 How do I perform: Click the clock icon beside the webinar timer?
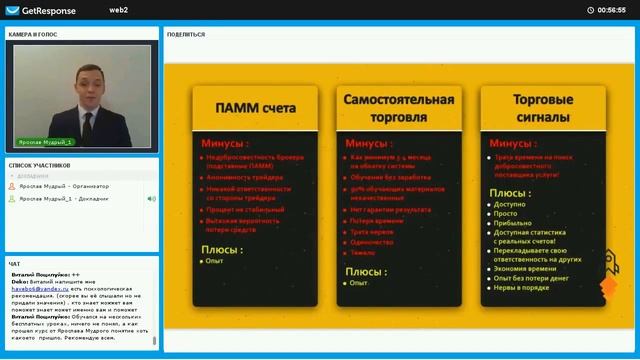(591, 10)
